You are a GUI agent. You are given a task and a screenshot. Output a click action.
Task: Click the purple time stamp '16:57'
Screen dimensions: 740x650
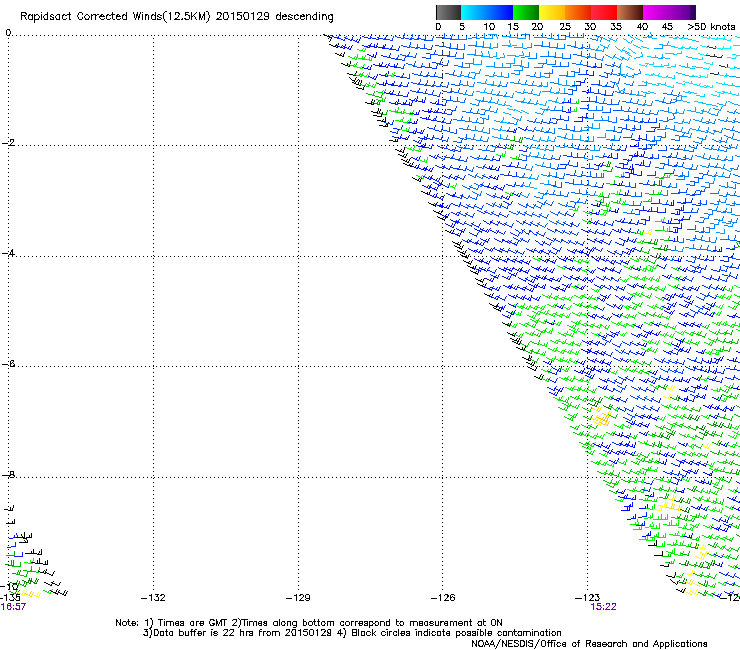tap(13, 607)
